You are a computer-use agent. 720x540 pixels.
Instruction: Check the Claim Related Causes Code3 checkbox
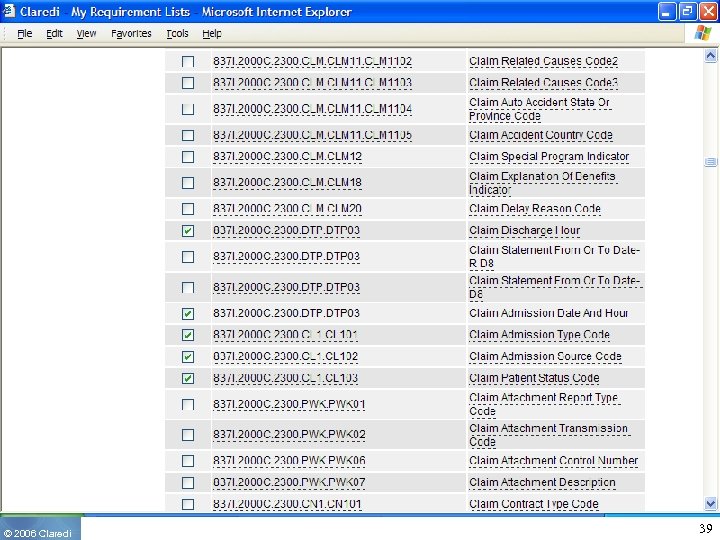pos(188,83)
